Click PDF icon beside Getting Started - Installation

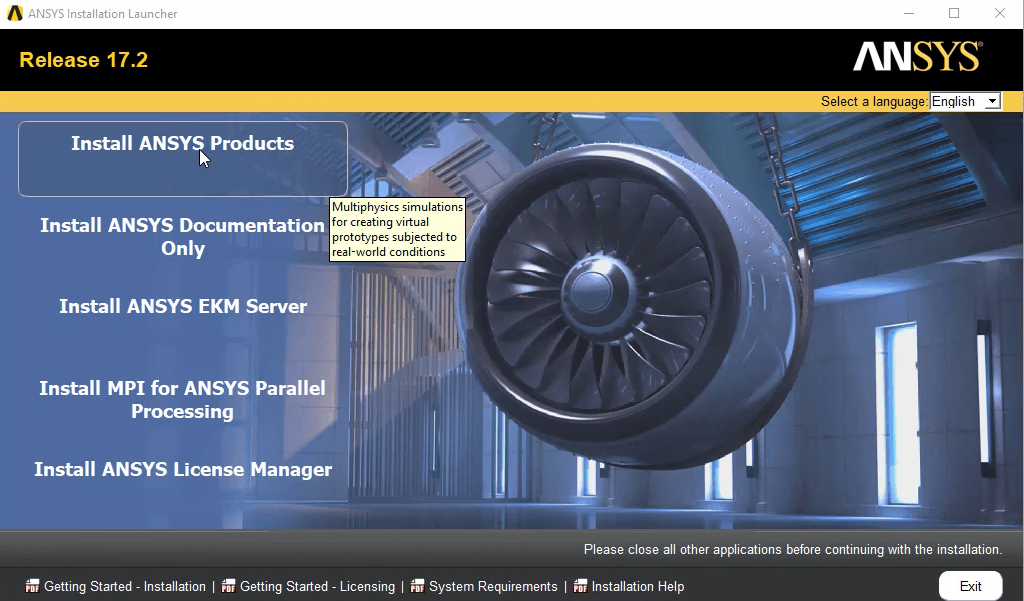coord(32,586)
